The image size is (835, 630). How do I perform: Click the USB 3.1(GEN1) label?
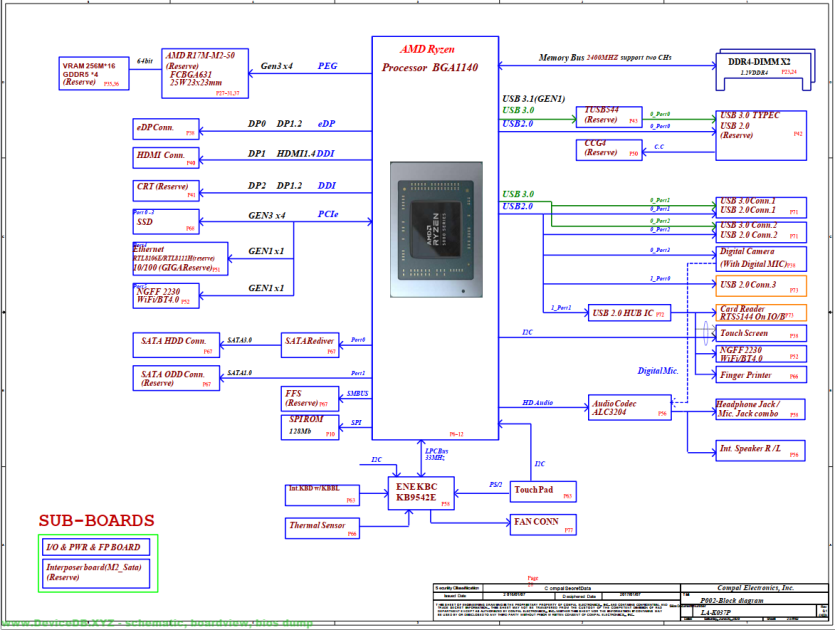[x=534, y=99]
